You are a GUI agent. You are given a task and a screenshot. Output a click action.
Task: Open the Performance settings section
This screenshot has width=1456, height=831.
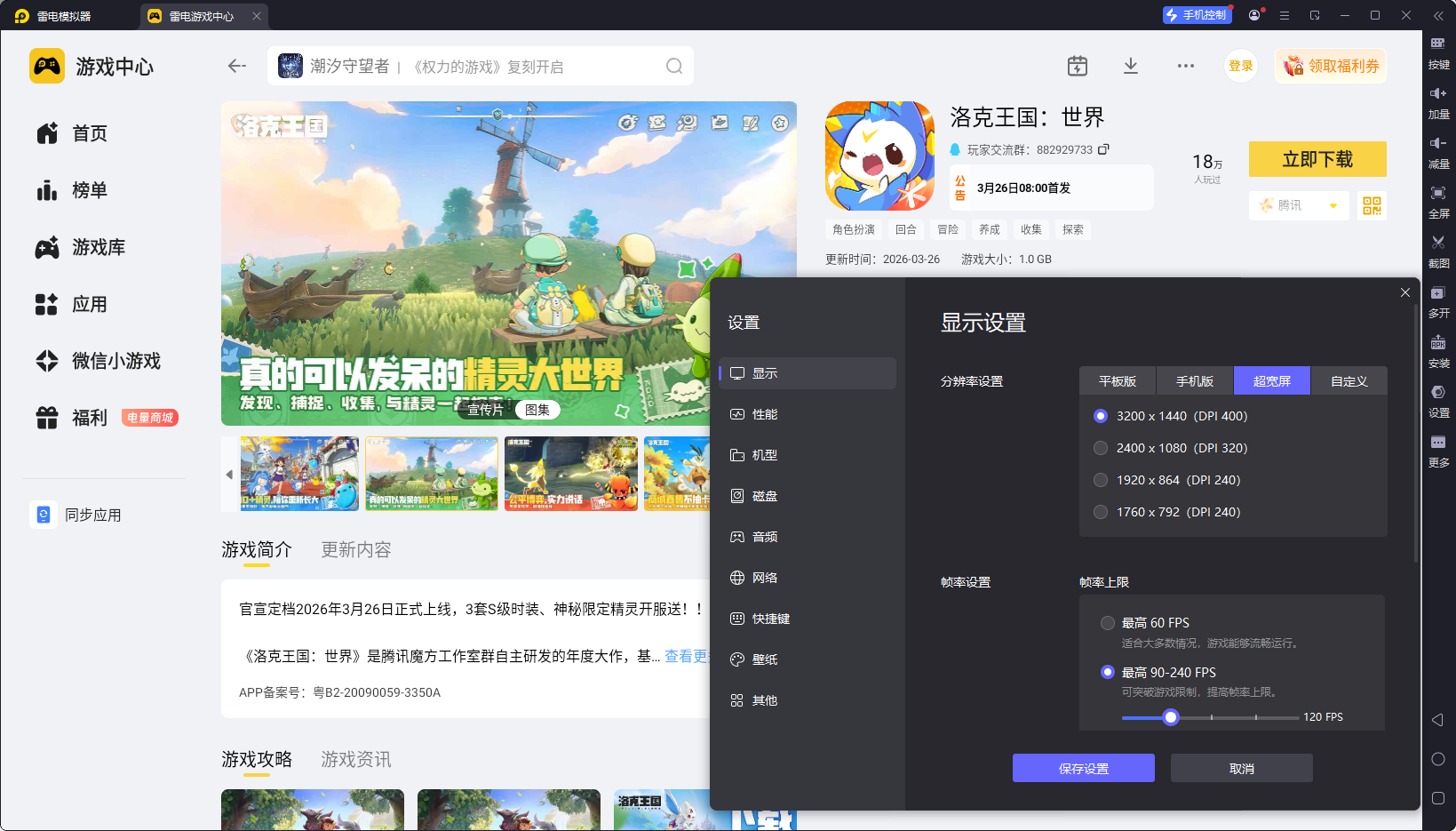pyautogui.click(x=765, y=414)
